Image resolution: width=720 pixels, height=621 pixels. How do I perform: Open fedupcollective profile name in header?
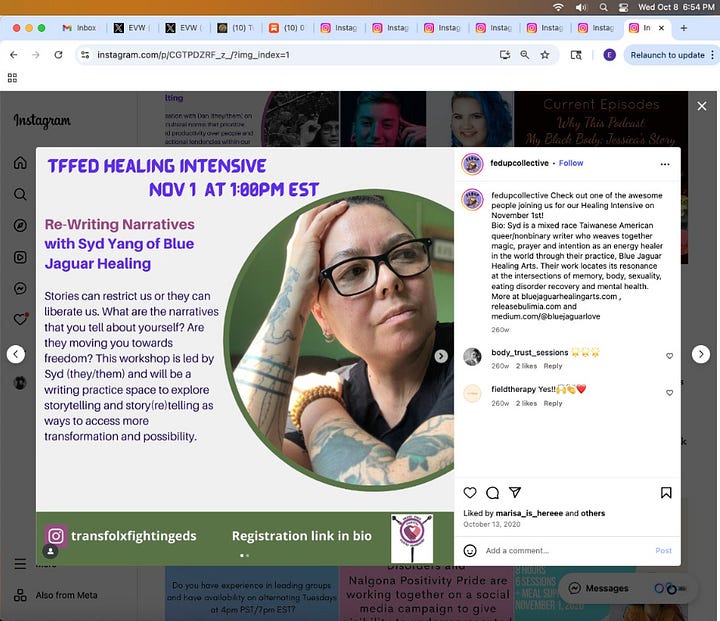point(519,163)
